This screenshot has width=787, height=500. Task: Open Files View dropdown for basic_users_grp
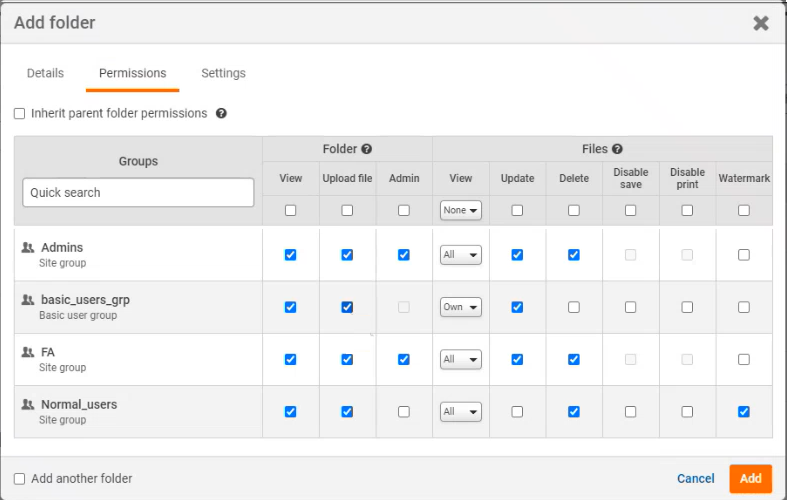point(460,307)
